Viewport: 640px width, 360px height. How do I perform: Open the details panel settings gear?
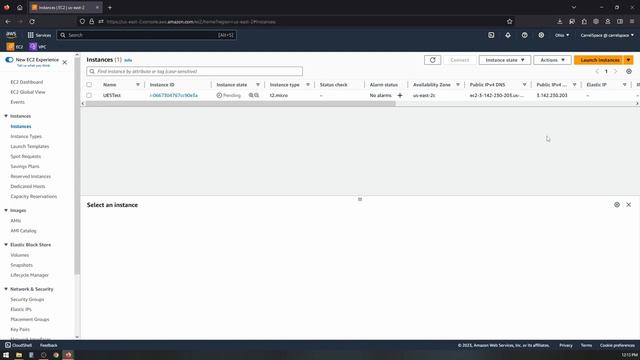[x=617, y=204]
